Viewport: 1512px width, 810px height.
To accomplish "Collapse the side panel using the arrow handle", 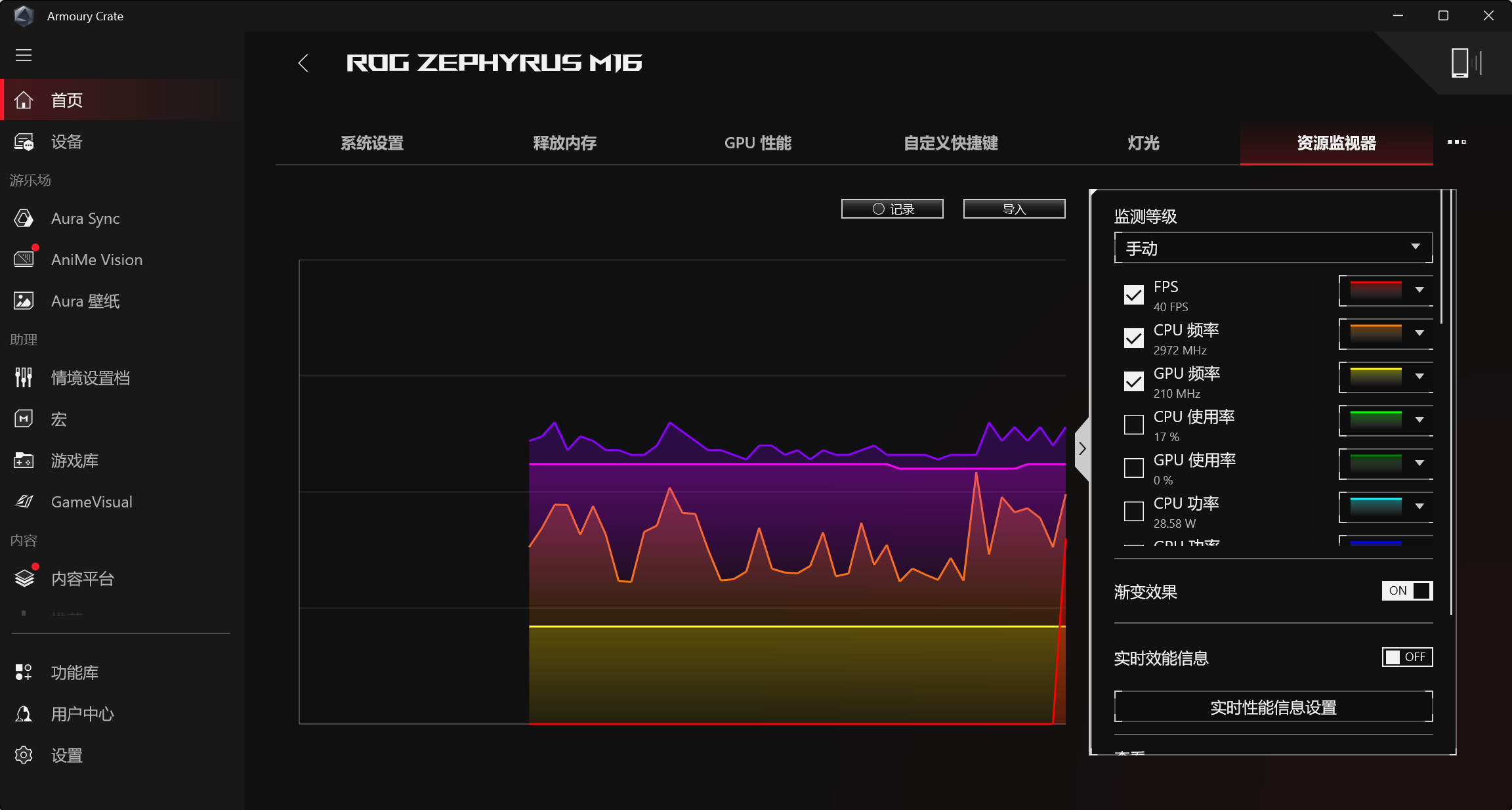I will click(x=1083, y=449).
